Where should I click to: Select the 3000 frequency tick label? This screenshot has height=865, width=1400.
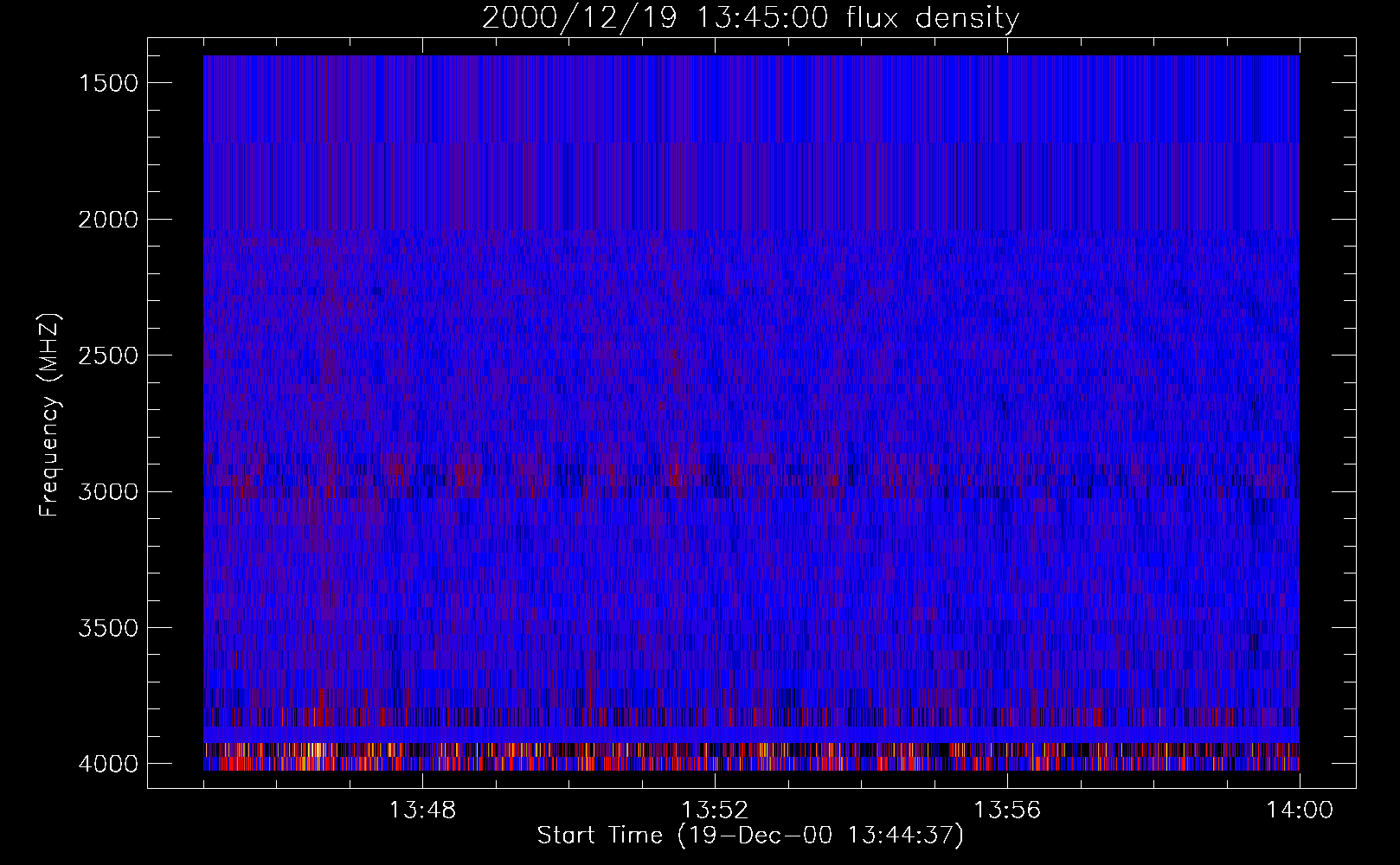(108, 492)
